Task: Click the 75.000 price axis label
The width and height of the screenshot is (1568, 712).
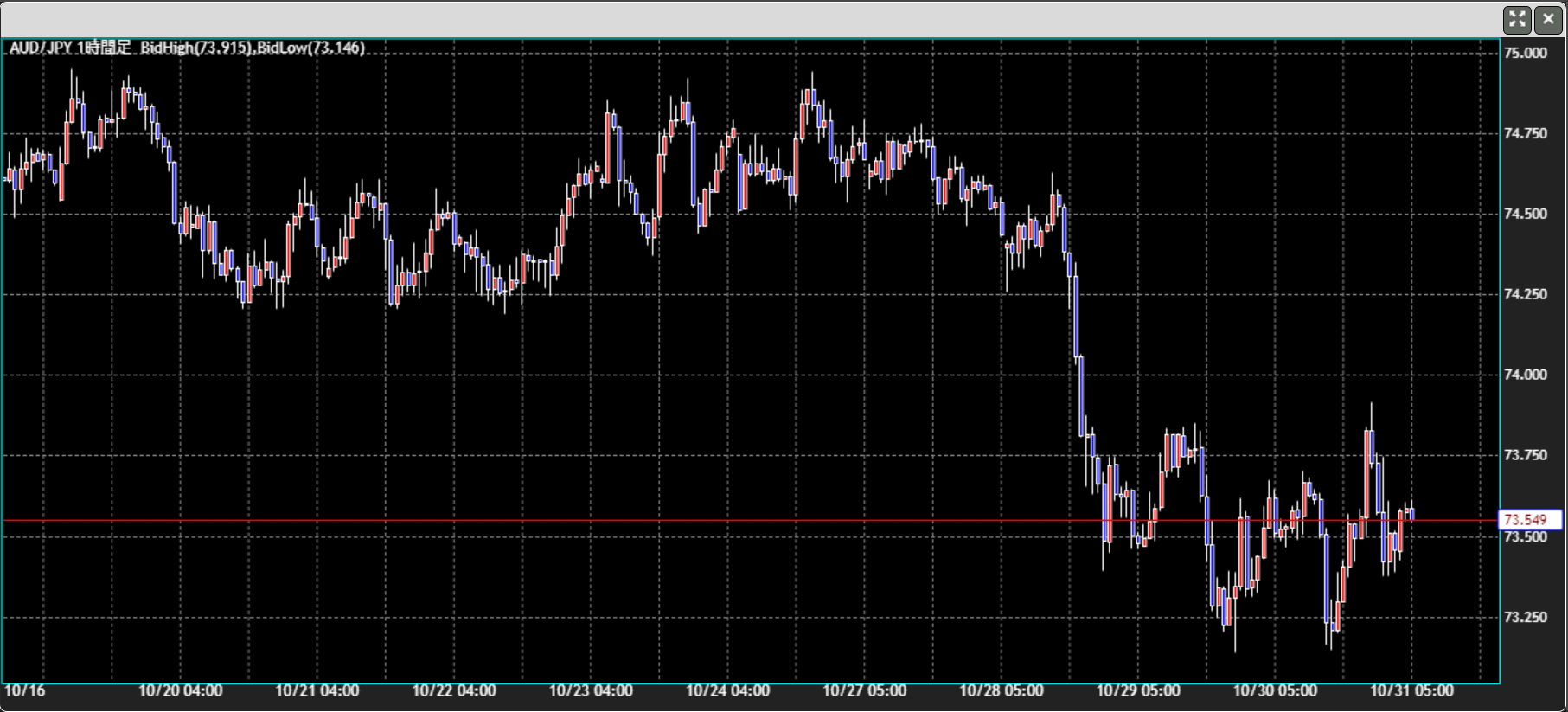Action: tap(1525, 54)
